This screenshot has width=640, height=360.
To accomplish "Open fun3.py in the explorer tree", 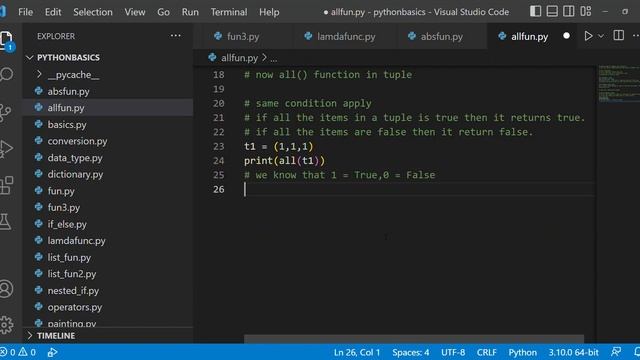I will pos(64,207).
